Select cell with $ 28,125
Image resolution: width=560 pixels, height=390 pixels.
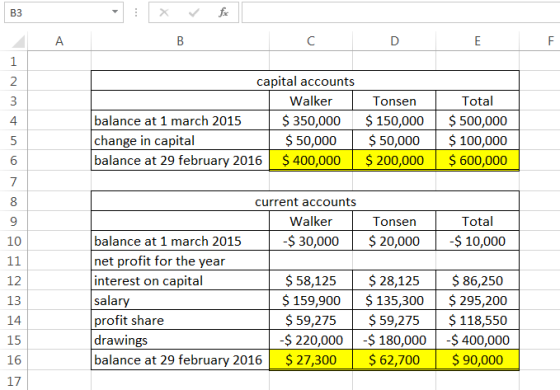(394, 281)
